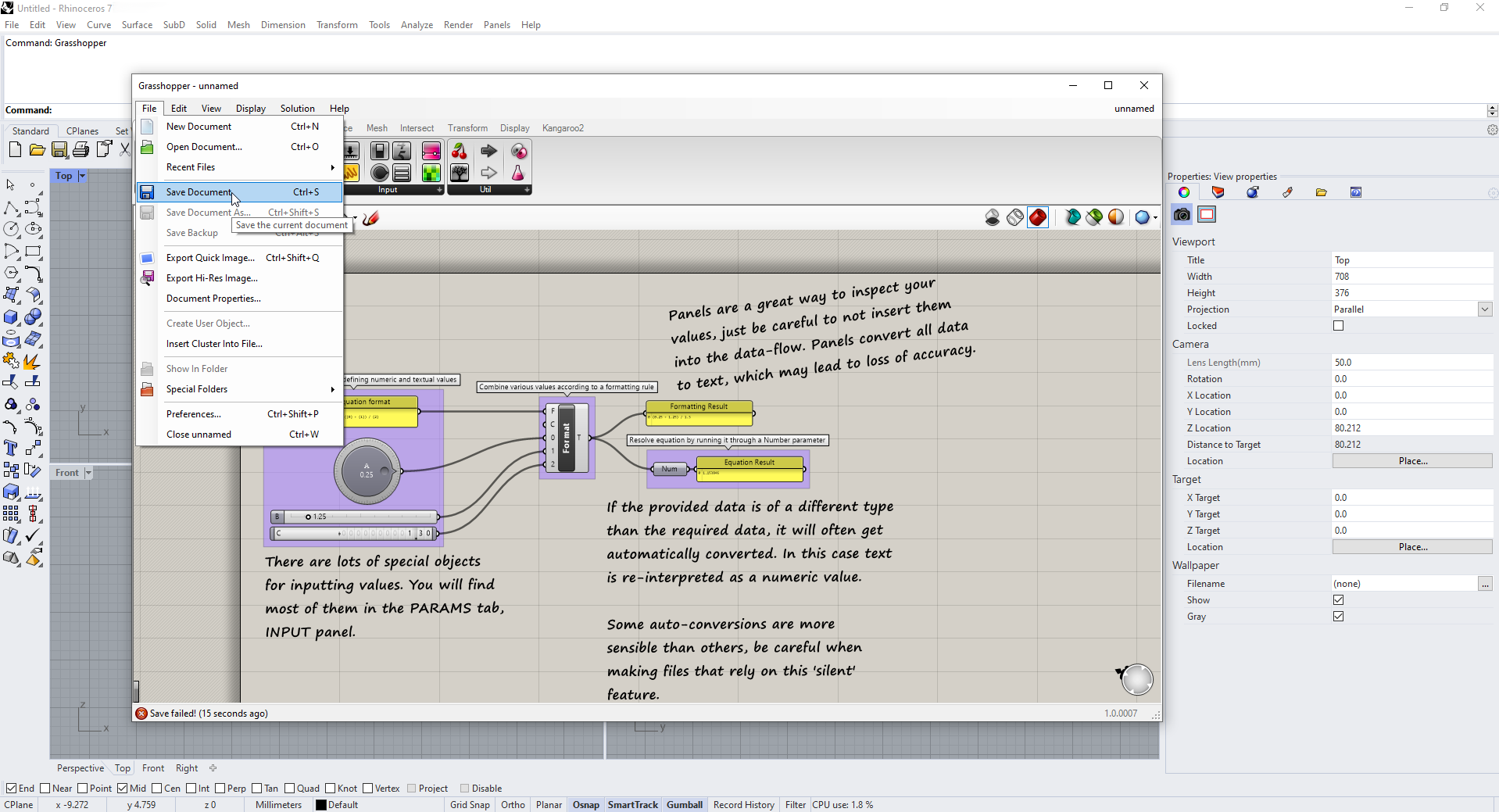This screenshot has height=812, width=1499.
Task: Switch to the Kangaroo2 tab
Action: point(563,128)
